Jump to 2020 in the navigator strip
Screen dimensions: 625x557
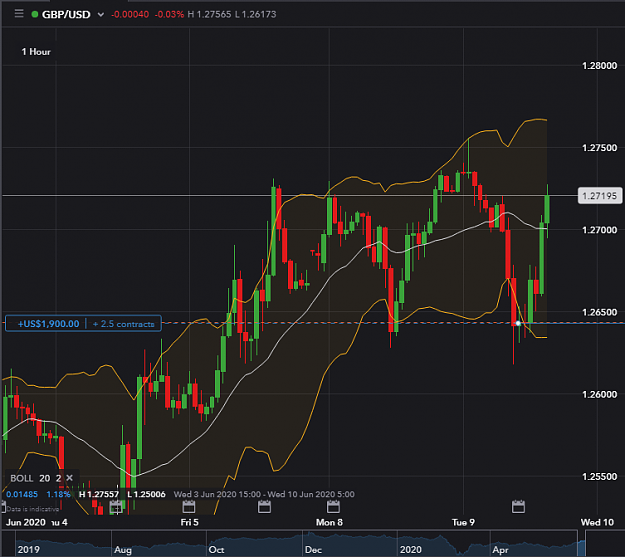(411, 550)
